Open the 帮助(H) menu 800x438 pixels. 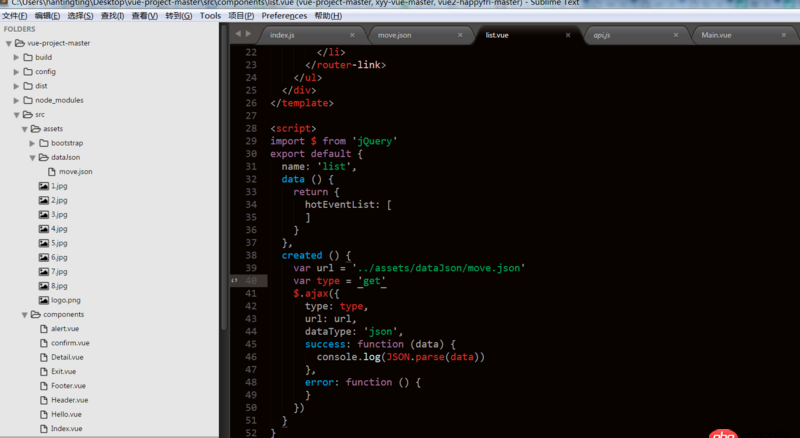click(x=328, y=16)
